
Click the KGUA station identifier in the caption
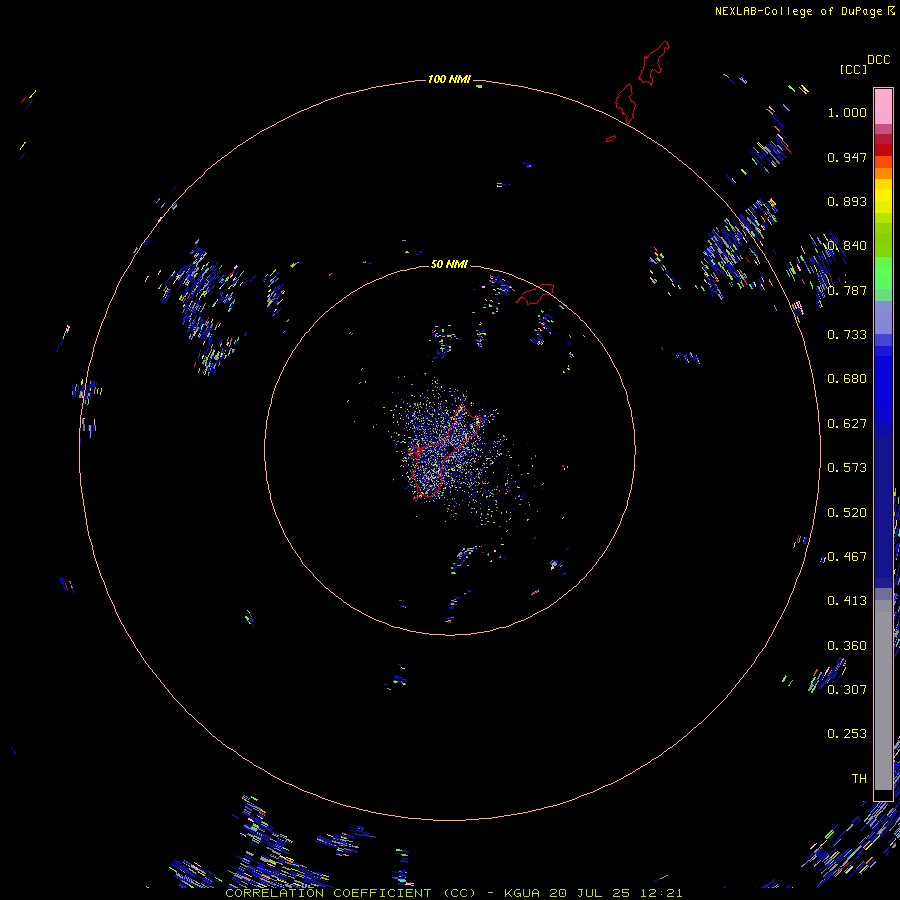(522, 893)
